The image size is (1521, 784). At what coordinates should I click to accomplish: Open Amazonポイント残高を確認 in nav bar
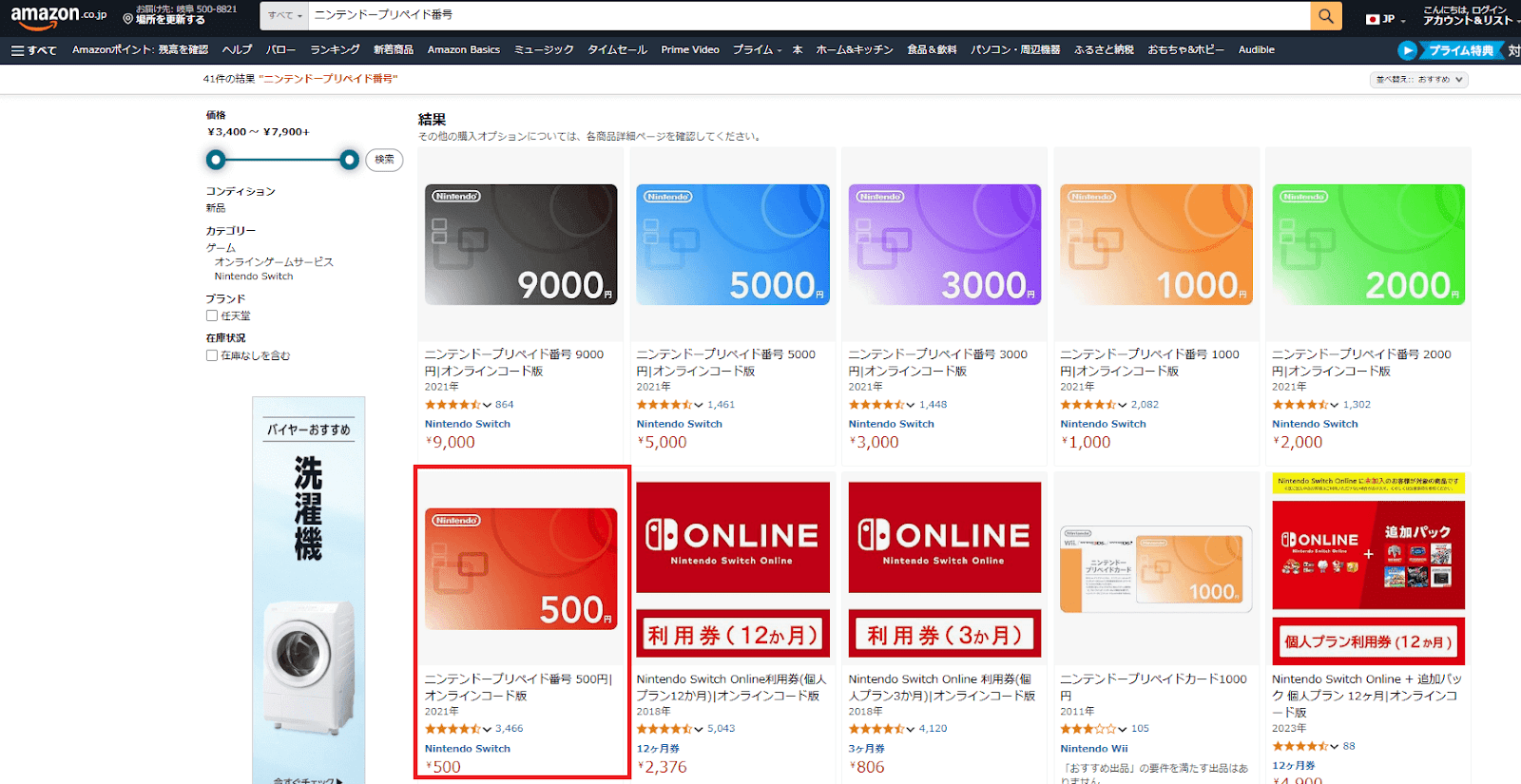point(140,50)
